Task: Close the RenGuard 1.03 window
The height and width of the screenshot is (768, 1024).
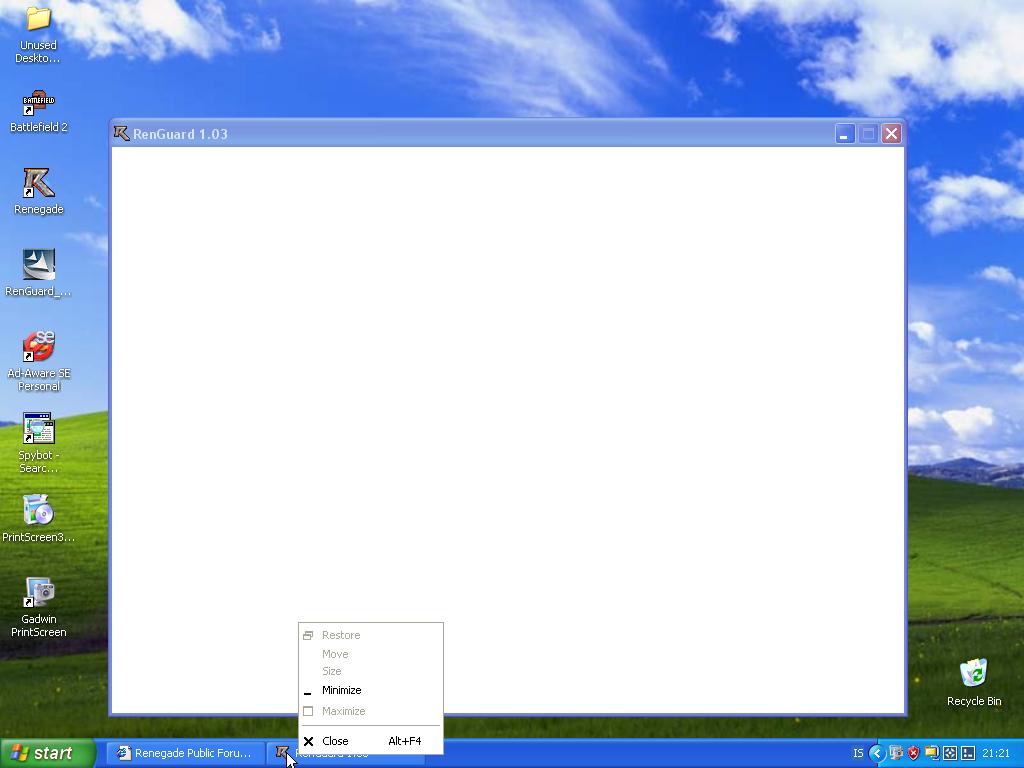Action: point(891,134)
